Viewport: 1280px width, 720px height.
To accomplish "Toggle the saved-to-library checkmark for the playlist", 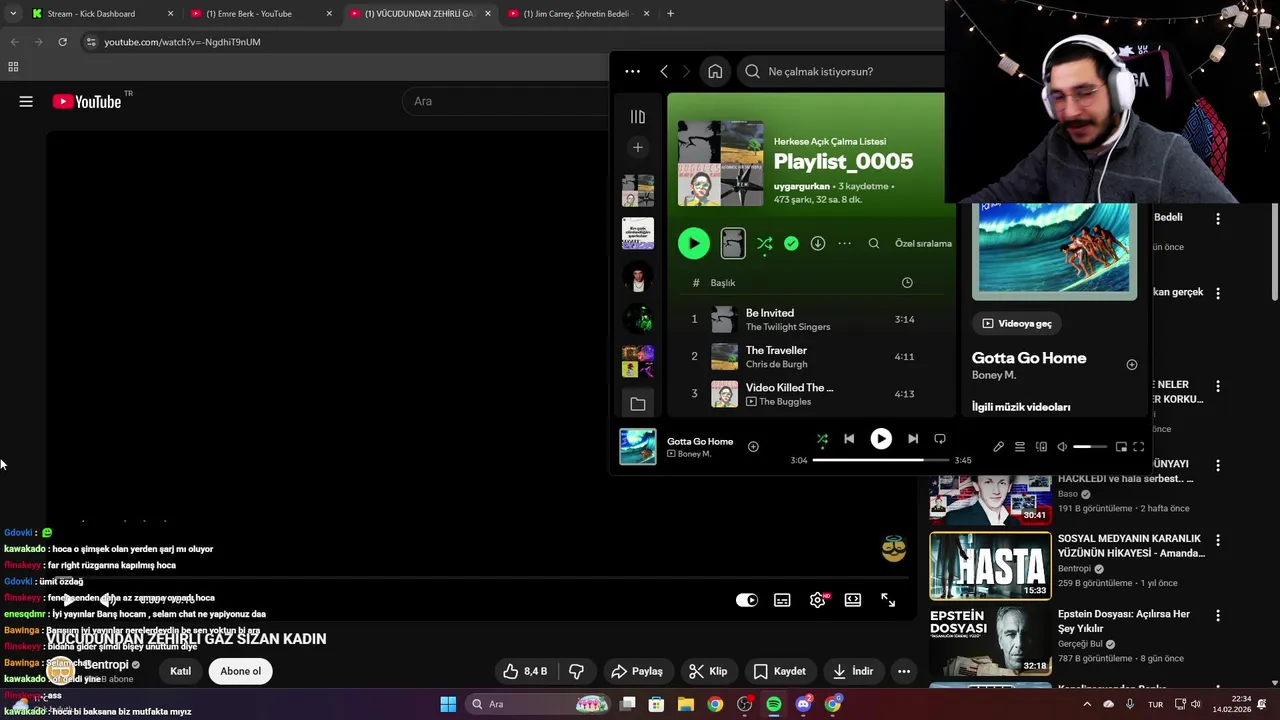I will (791, 243).
